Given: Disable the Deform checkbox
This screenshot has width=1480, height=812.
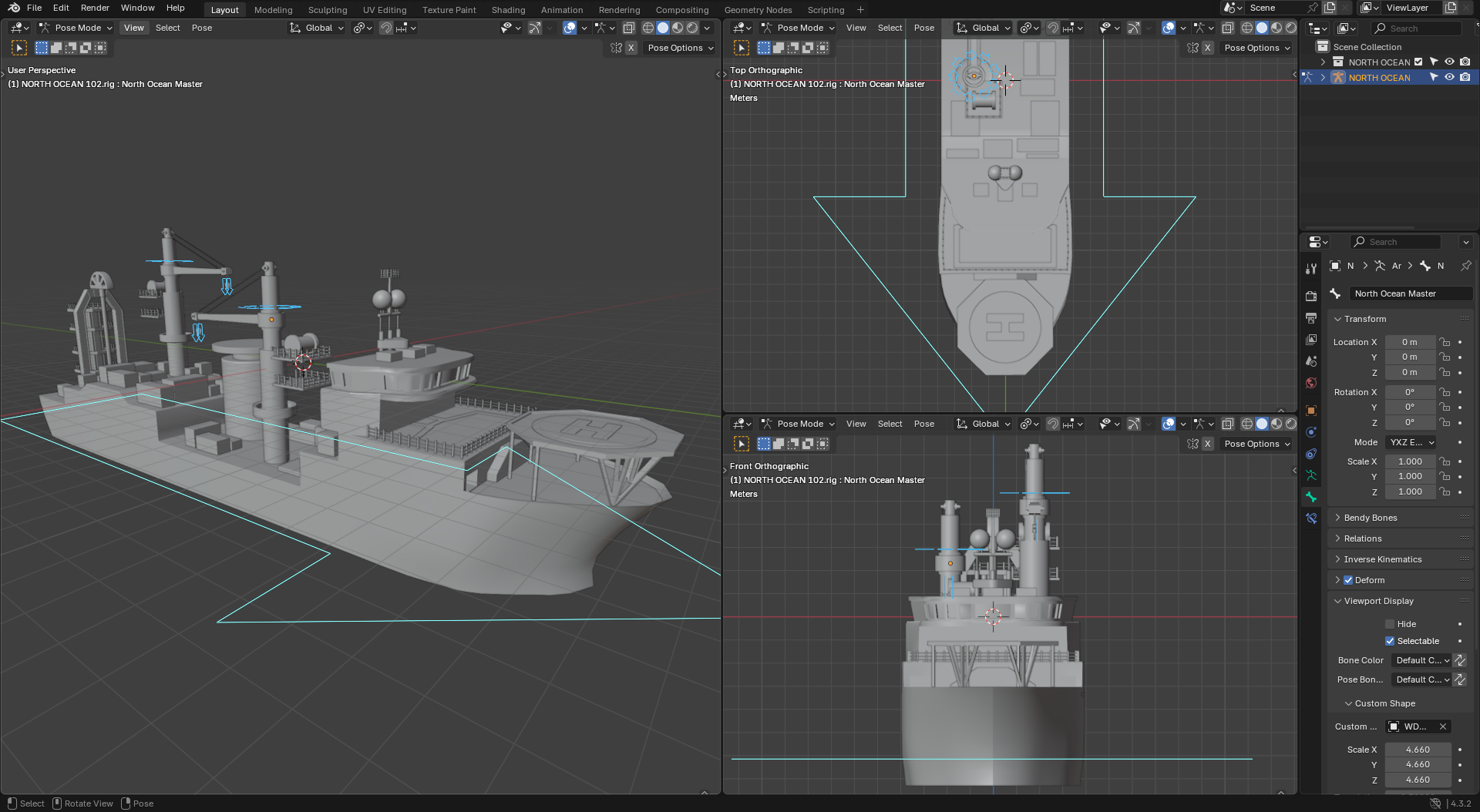Looking at the screenshot, I should point(1348,580).
